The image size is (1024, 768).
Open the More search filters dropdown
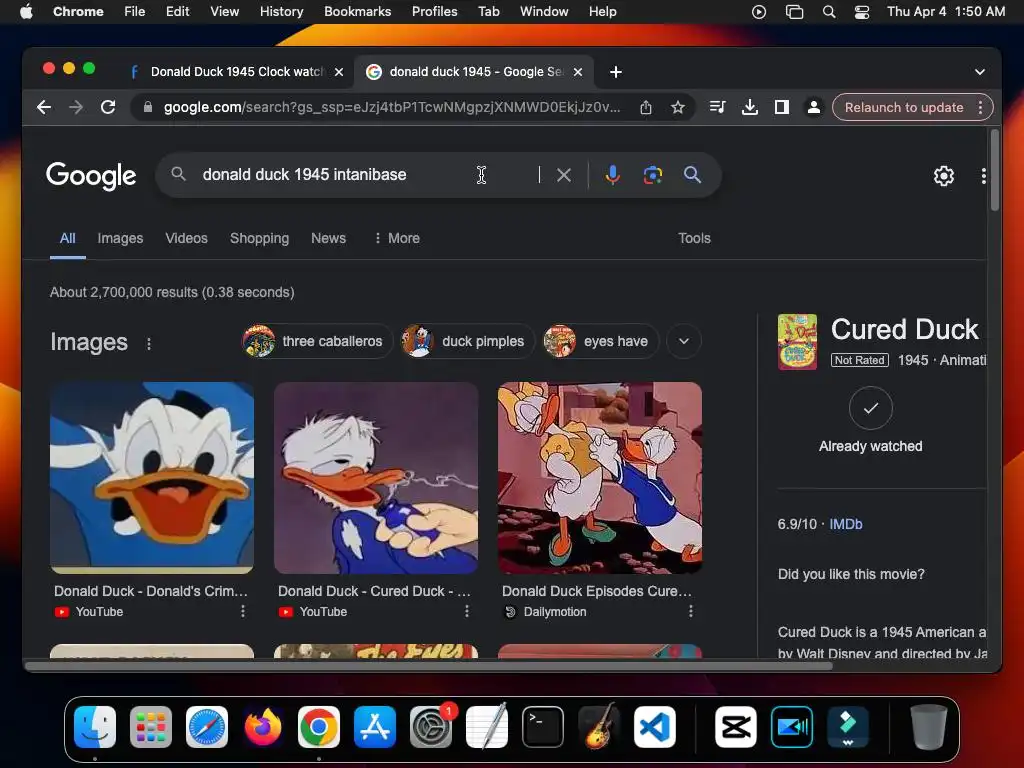click(396, 238)
